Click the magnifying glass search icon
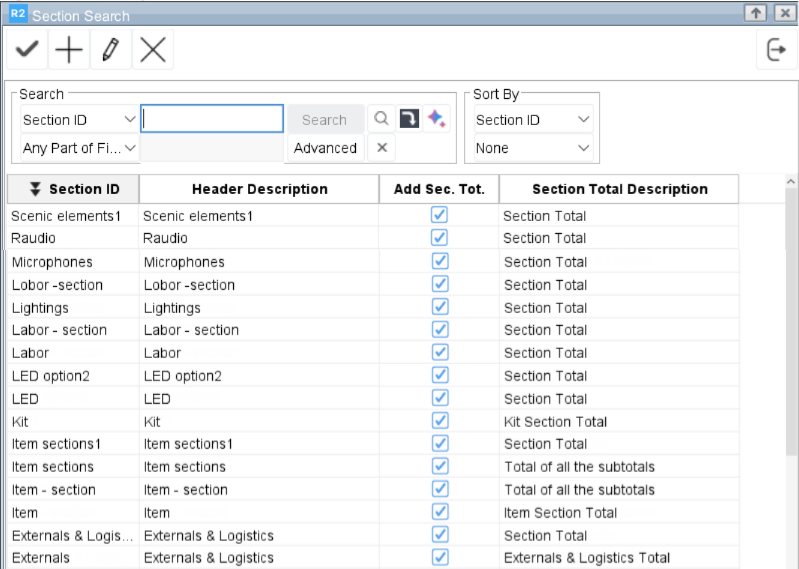This screenshot has height=569, width=799. point(381,119)
